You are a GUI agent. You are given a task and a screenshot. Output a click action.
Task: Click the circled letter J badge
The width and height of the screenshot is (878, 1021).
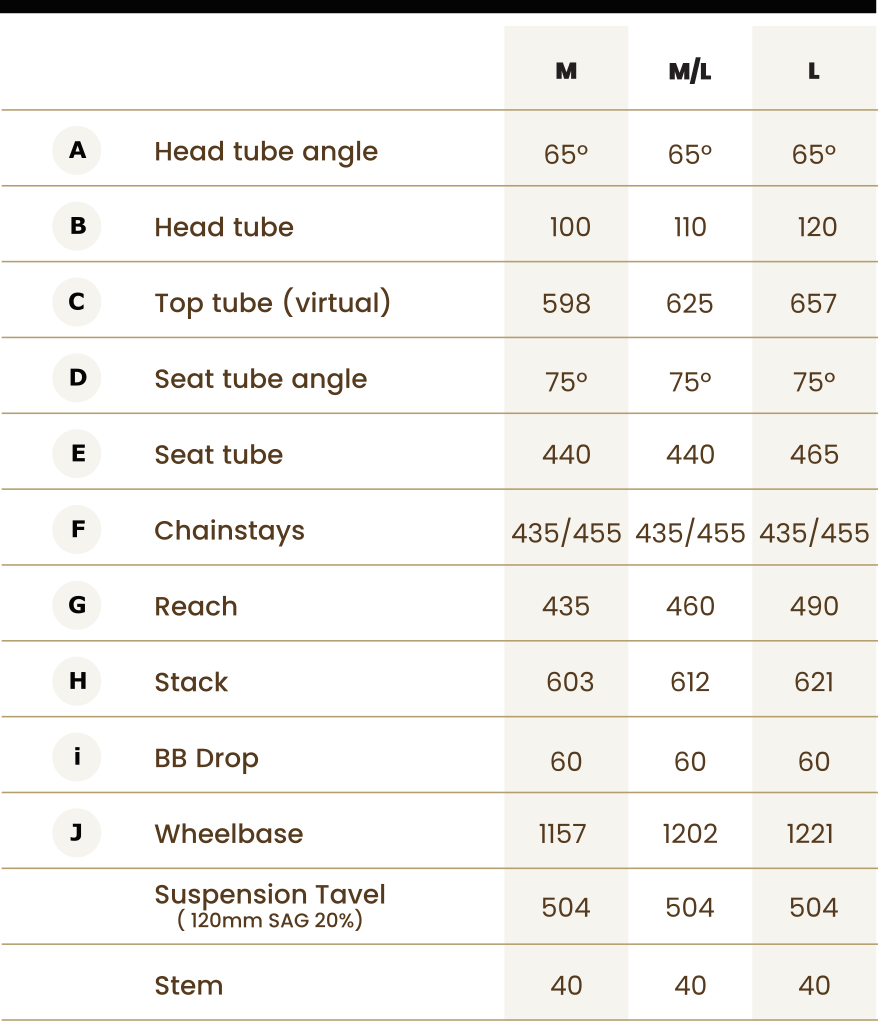tap(77, 833)
